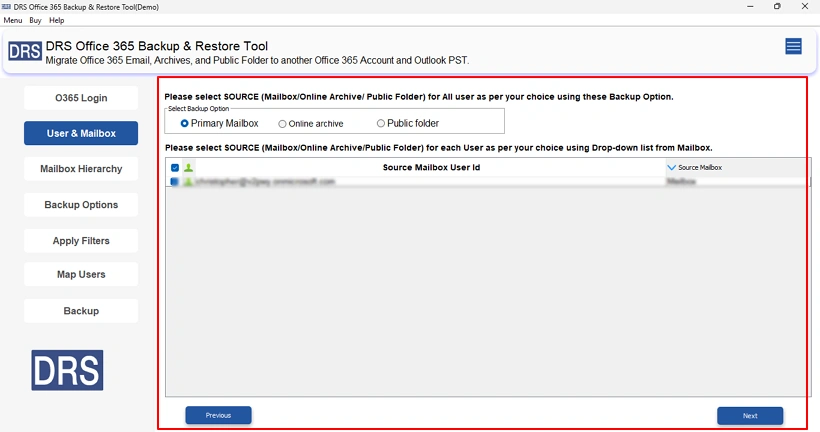Go to the Backup step
This screenshot has height=432, width=820.
click(x=81, y=311)
